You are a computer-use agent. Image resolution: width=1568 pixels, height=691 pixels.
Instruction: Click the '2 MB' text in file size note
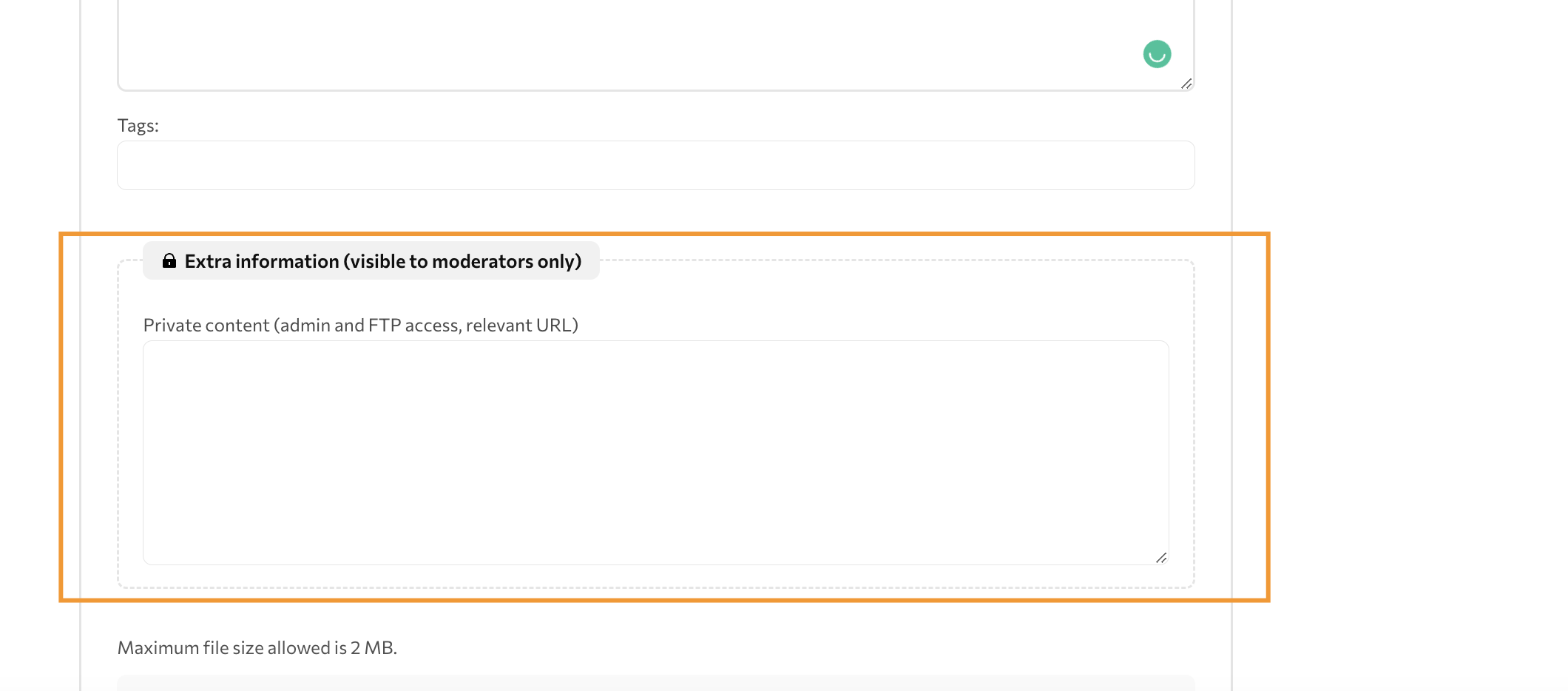pyautogui.click(x=374, y=648)
